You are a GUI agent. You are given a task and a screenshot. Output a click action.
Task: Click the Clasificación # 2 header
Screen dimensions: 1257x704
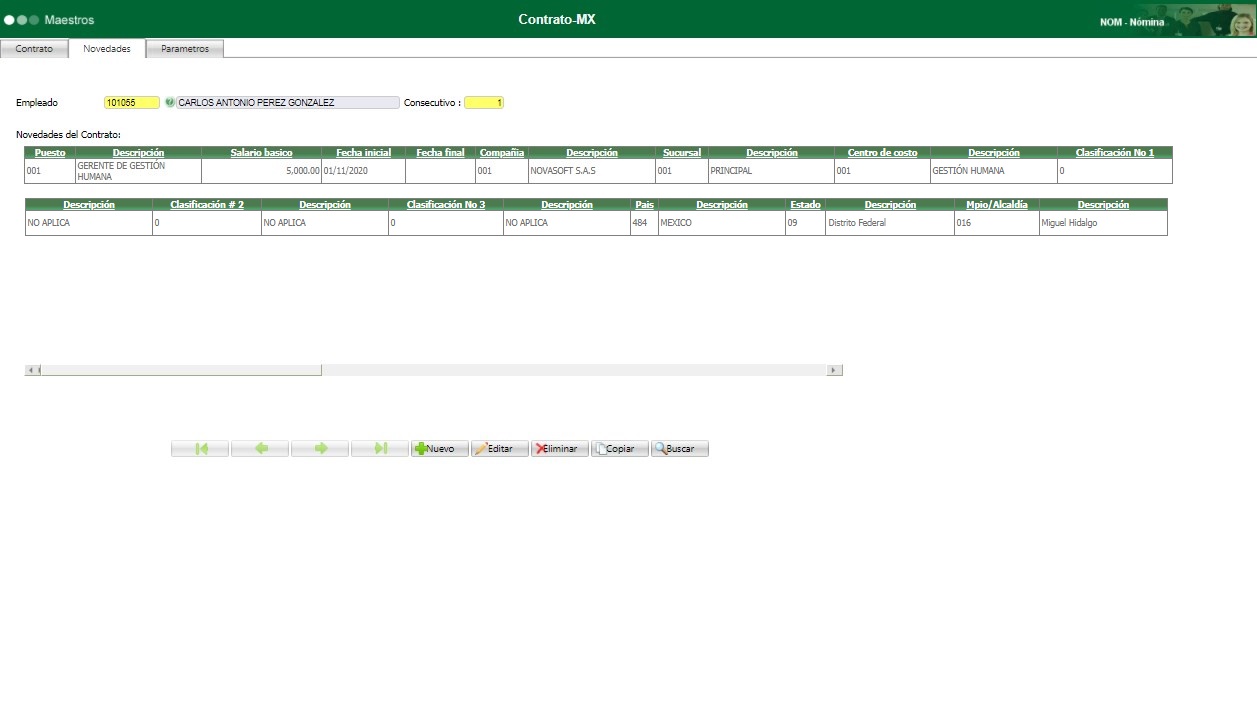(207, 205)
